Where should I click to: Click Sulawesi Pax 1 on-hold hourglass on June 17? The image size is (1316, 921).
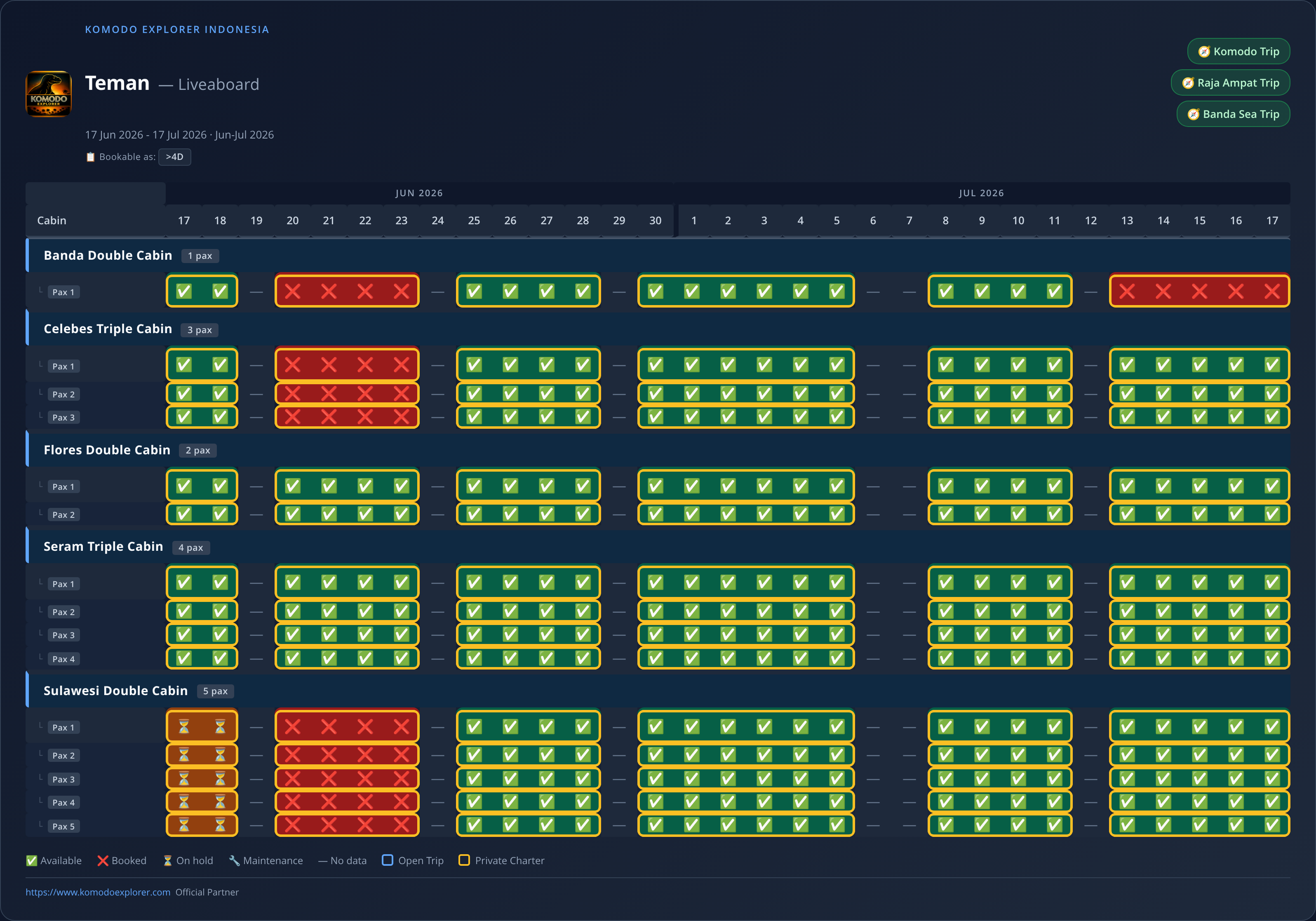[x=183, y=727]
